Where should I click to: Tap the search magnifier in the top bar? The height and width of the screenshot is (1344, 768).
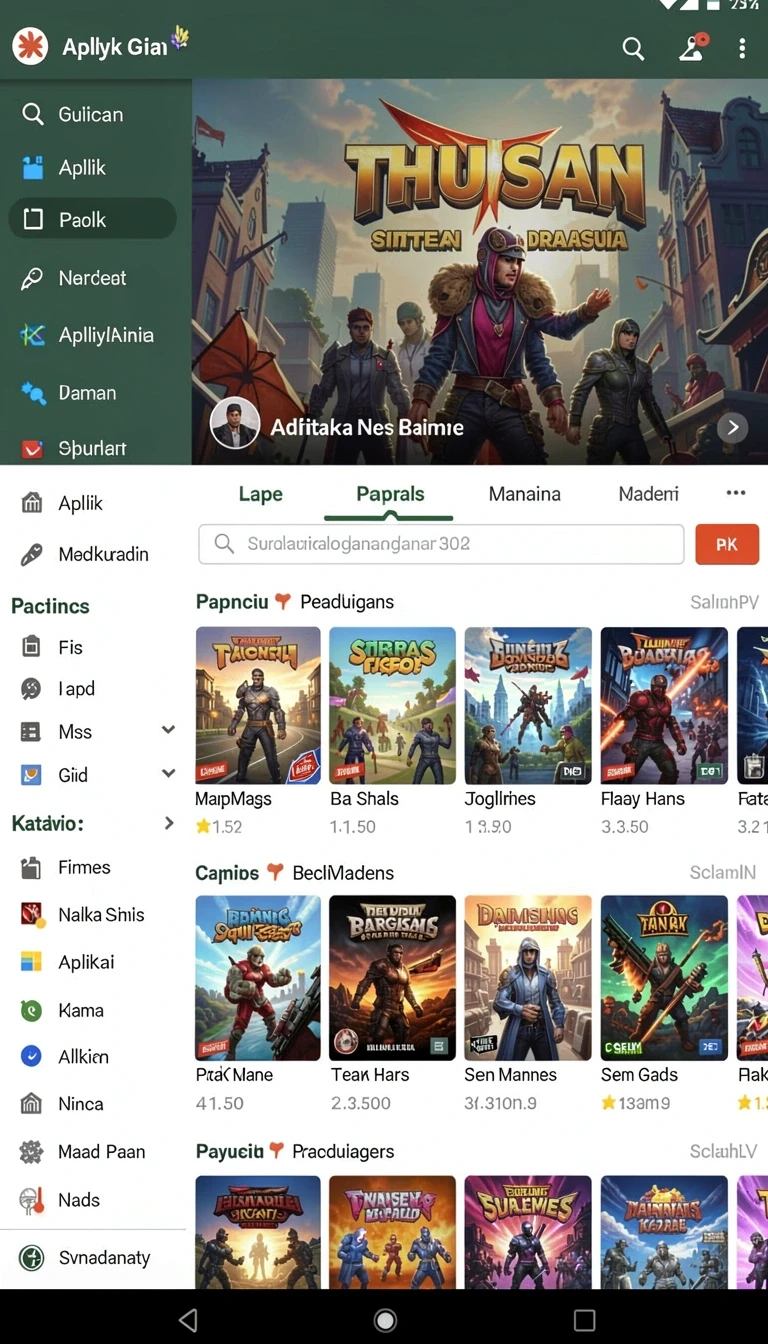pyautogui.click(x=633, y=48)
